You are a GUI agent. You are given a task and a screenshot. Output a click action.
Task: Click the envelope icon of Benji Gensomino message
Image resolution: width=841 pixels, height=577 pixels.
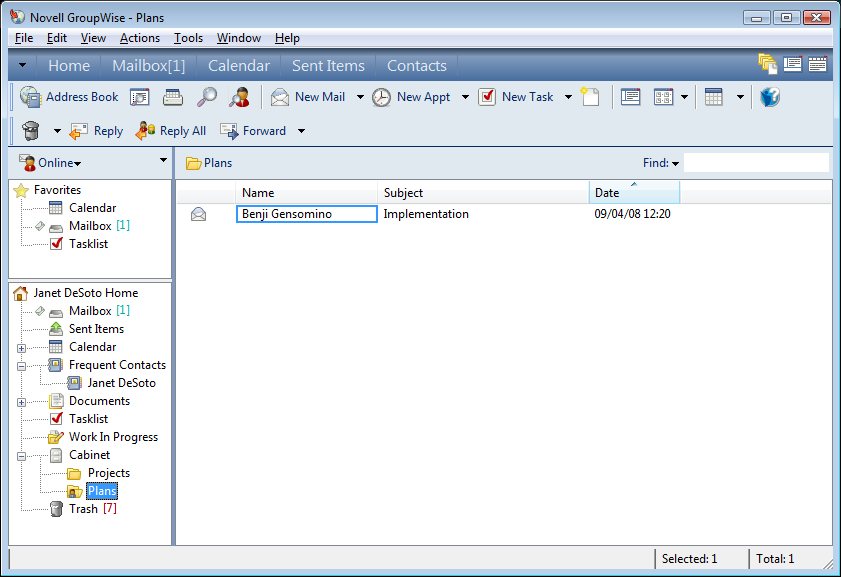[x=198, y=214]
